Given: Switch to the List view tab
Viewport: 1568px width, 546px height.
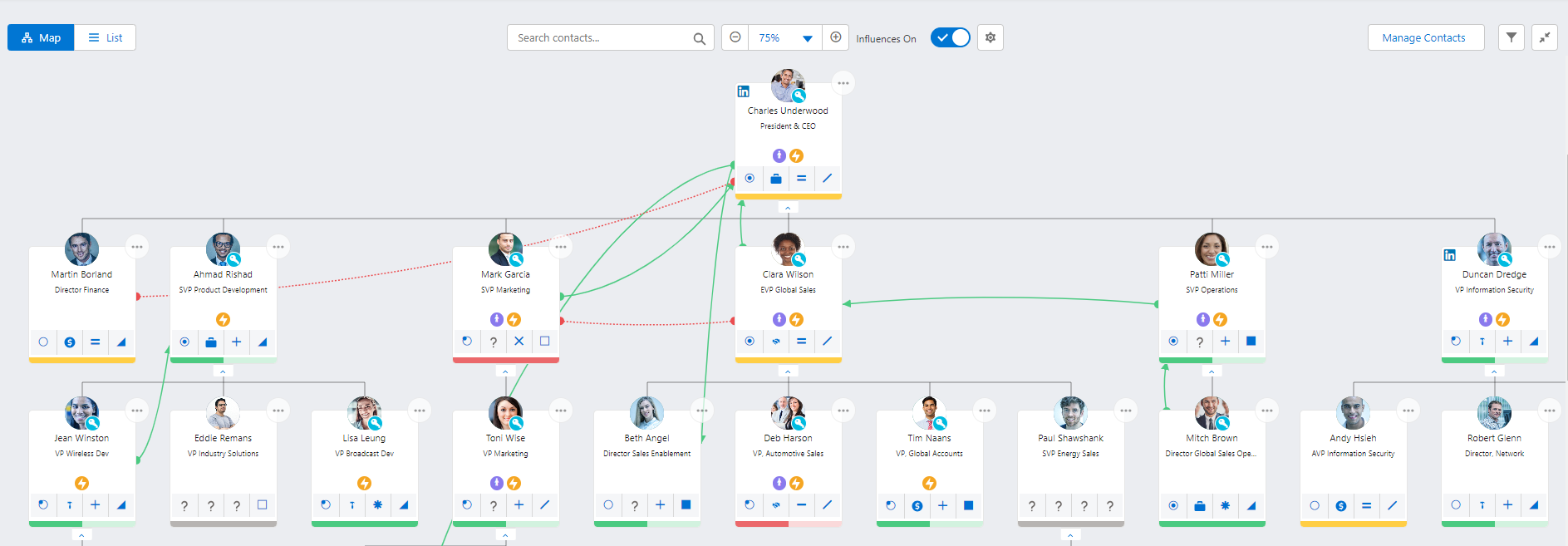Looking at the screenshot, I should 106,37.
